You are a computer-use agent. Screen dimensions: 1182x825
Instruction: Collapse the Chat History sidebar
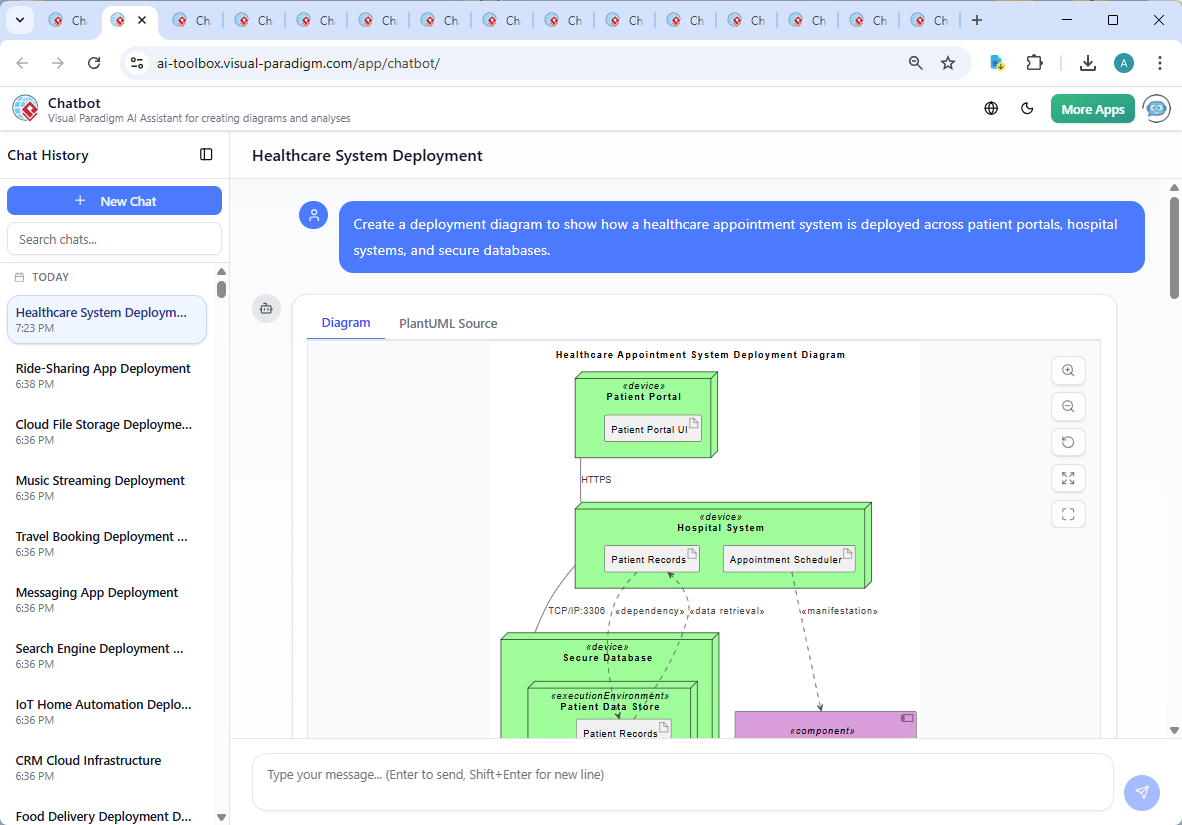(206, 155)
